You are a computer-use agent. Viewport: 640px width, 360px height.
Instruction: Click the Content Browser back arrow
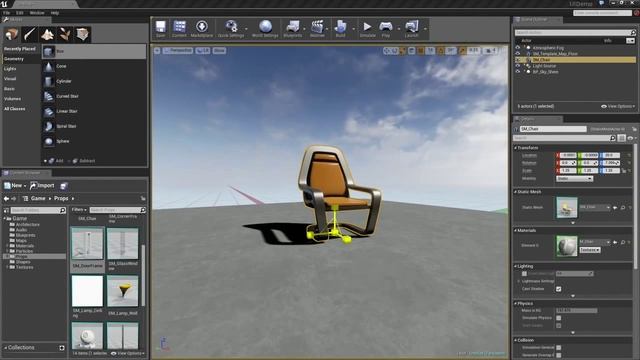(x=6, y=198)
